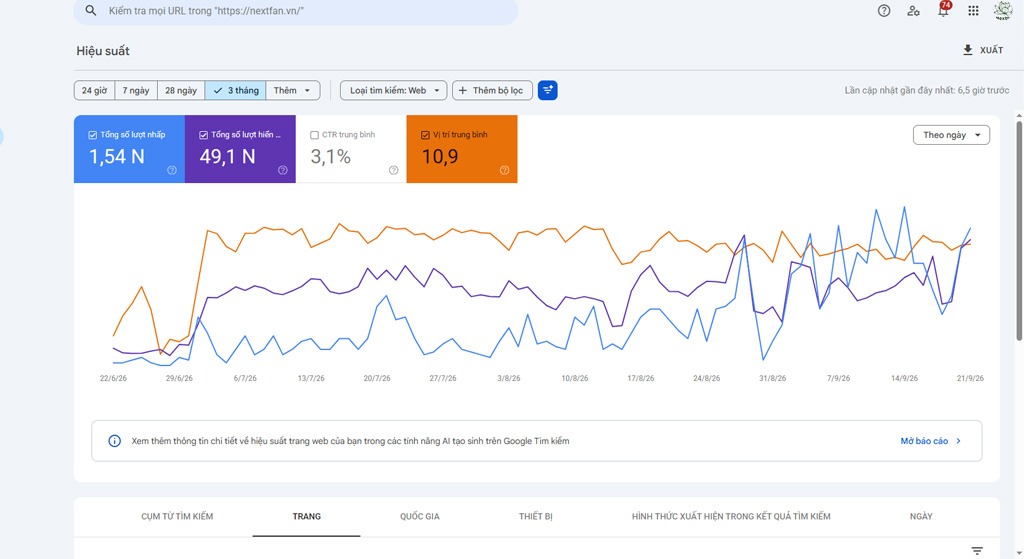Click the 6/7/26 date label on chart
Viewport: 1024px width, 559px height.
(x=245, y=378)
